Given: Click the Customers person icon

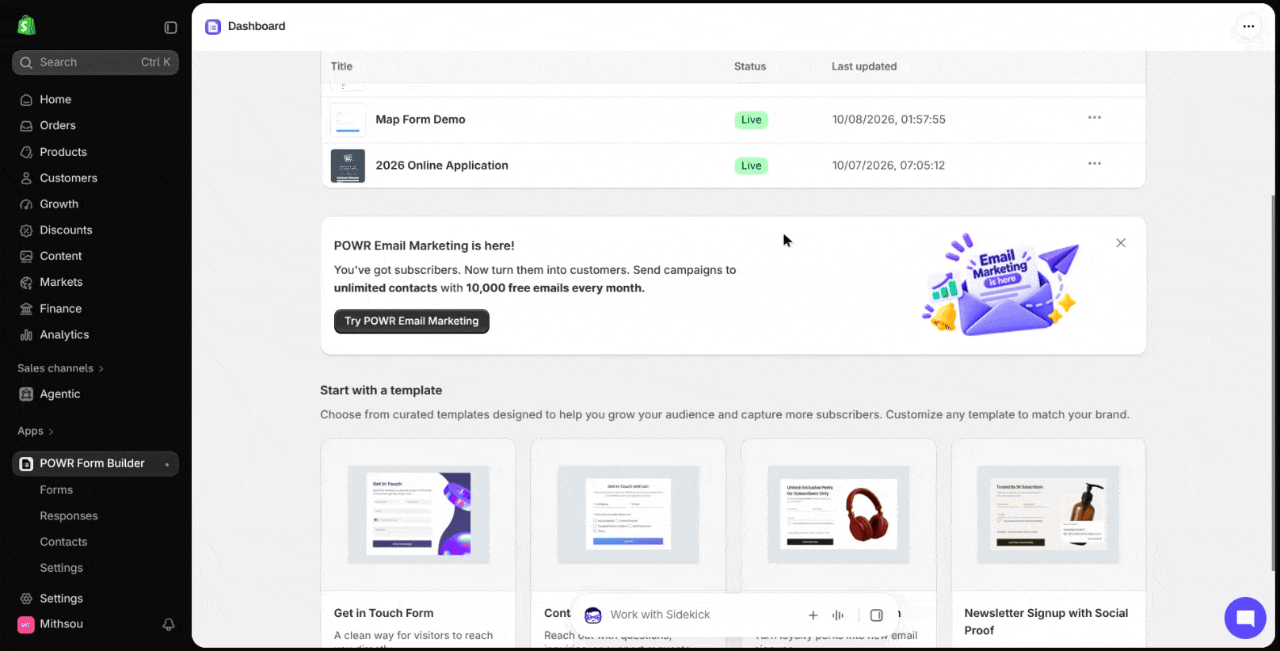Looking at the screenshot, I should pyautogui.click(x=26, y=178).
